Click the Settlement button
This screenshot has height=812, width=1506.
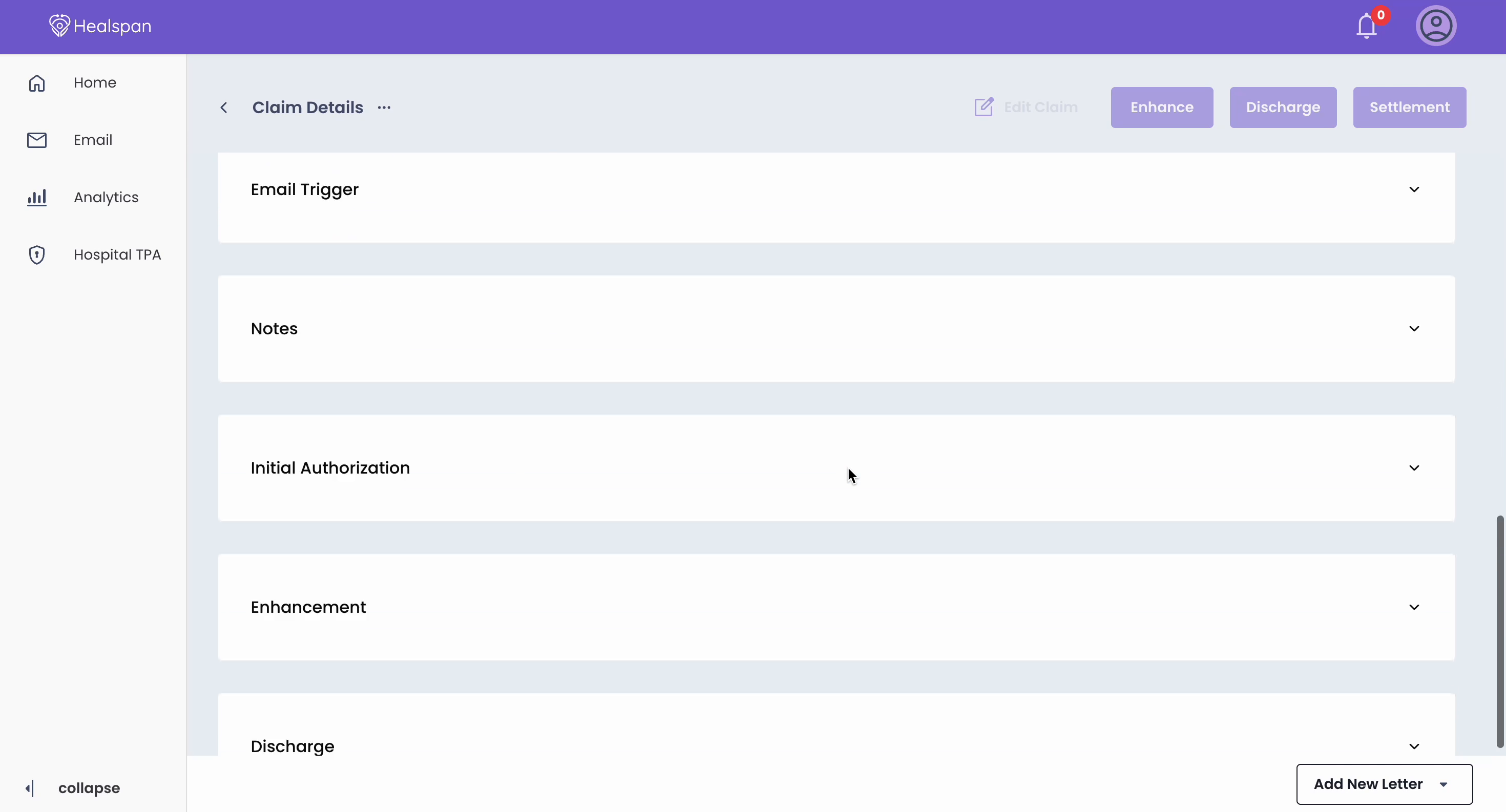tap(1409, 107)
